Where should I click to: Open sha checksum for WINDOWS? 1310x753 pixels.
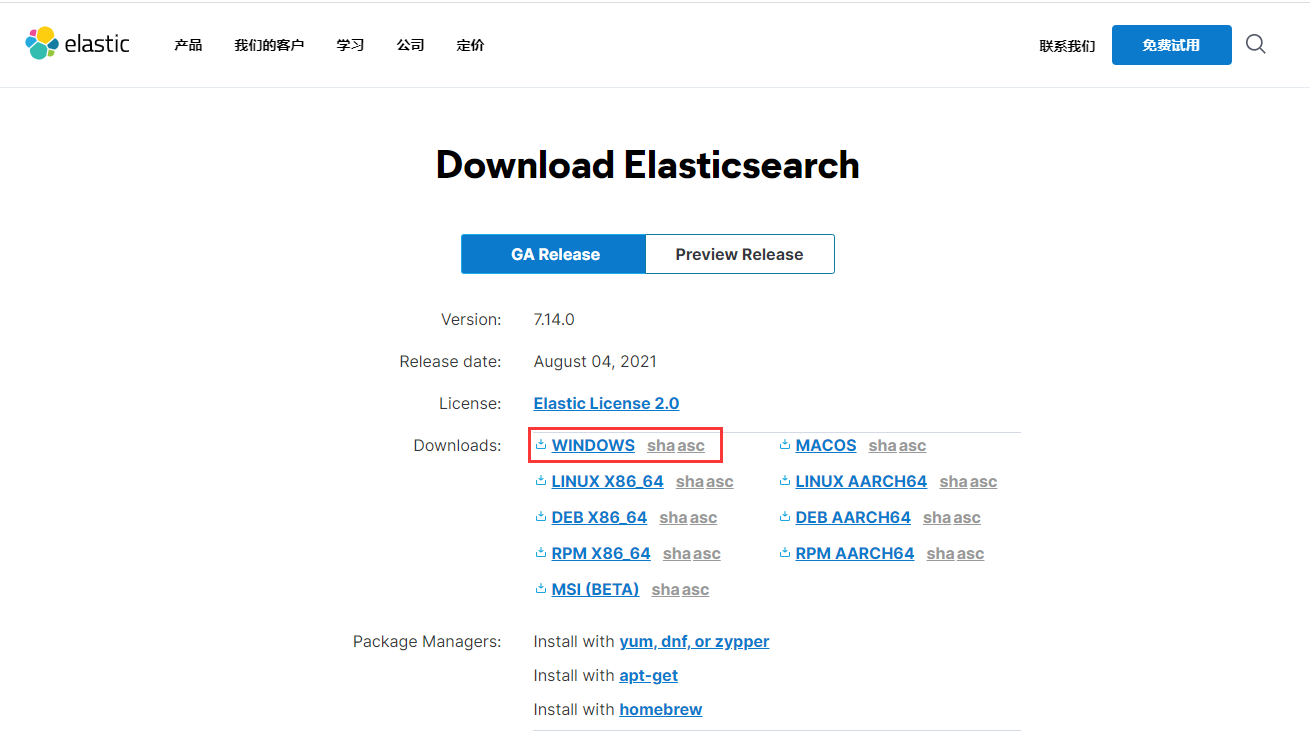[661, 446]
